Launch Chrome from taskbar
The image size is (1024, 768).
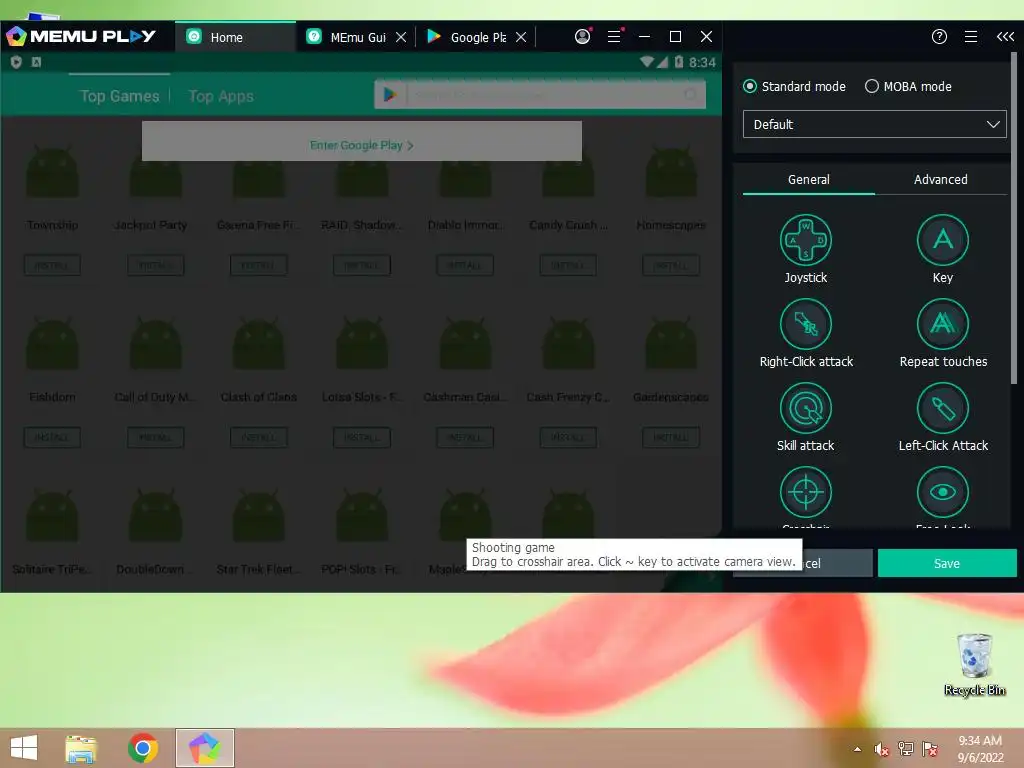pos(143,748)
